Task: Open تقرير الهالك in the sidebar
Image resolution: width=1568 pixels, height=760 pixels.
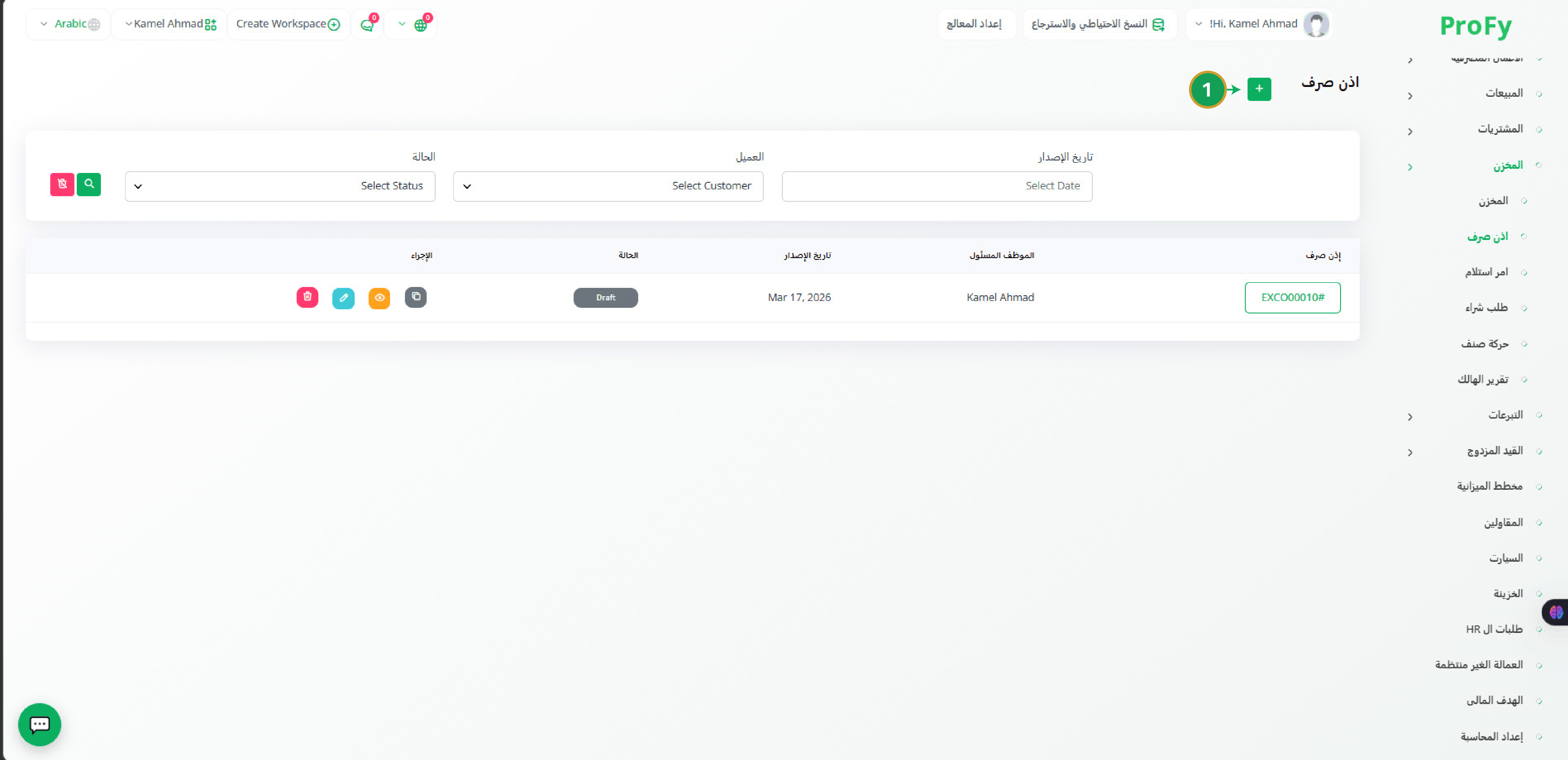Action: click(x=1482, y=379)
